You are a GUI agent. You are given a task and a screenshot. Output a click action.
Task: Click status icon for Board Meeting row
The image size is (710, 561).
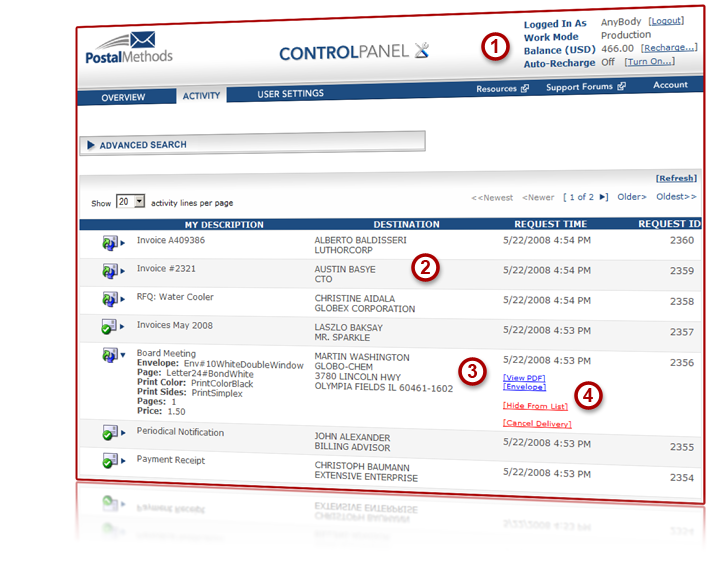click(x=110, y=355)
